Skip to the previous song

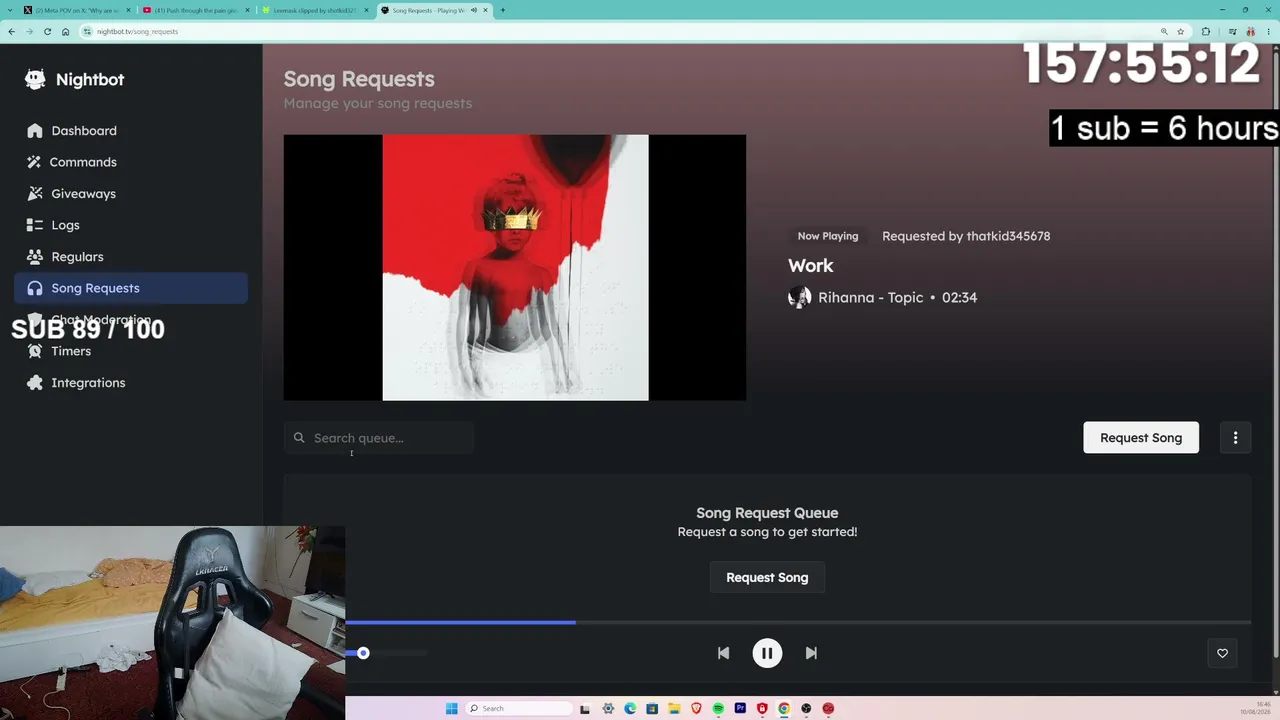point(723,653)
